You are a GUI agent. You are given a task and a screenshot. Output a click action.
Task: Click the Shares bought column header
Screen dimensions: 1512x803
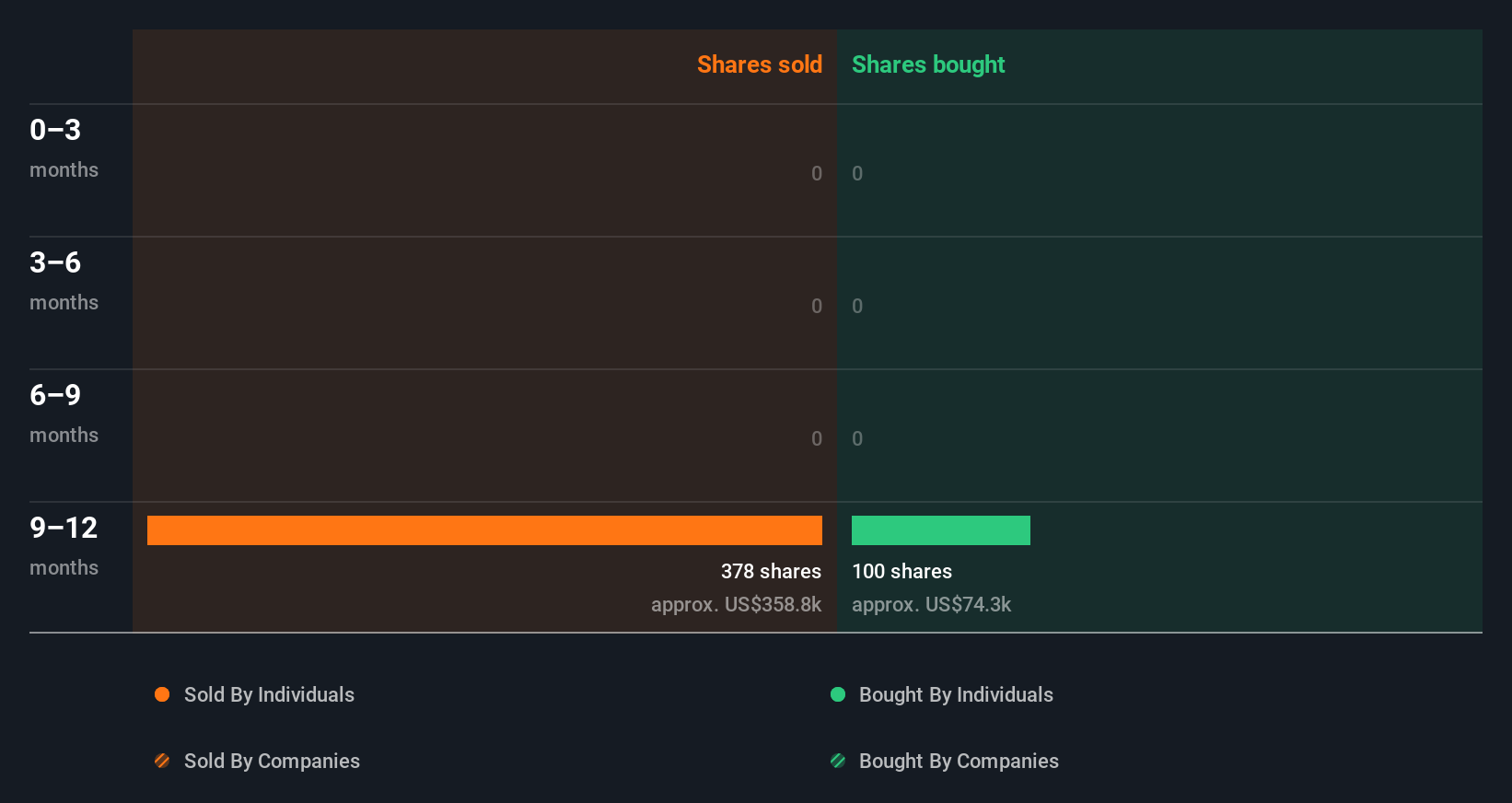tap(928, 64)
